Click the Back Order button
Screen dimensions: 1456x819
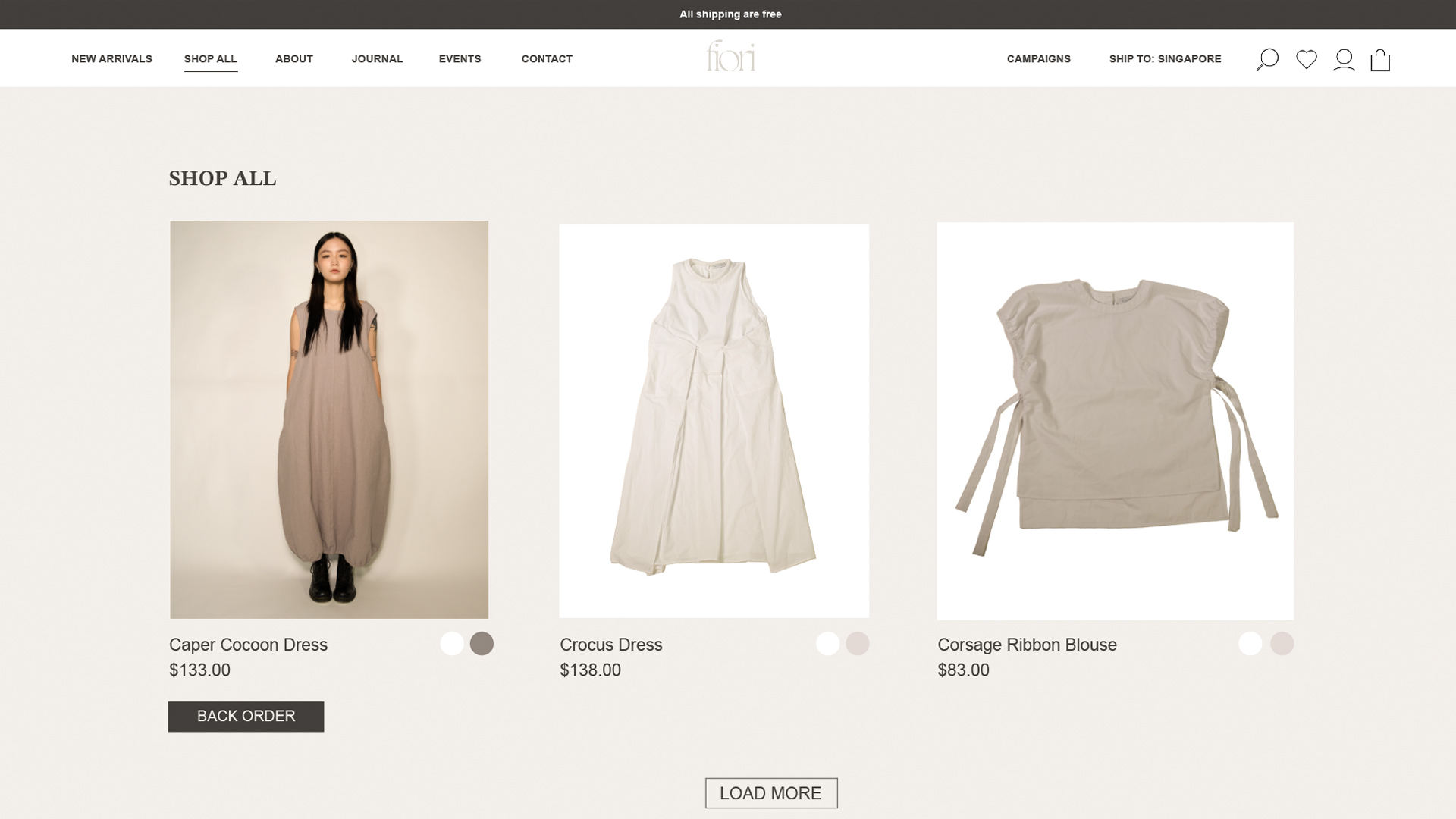[246, 717]
